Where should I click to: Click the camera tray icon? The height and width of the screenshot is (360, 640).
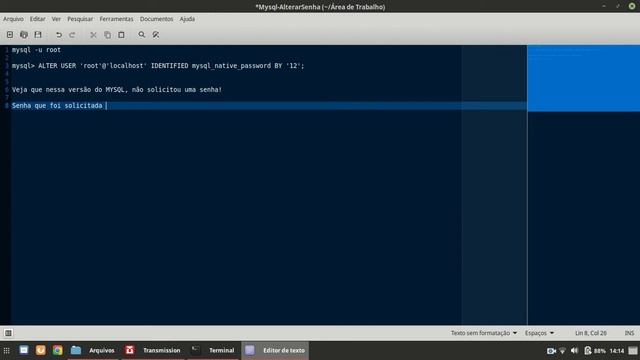pyautogui.click(x=551, y=351)
